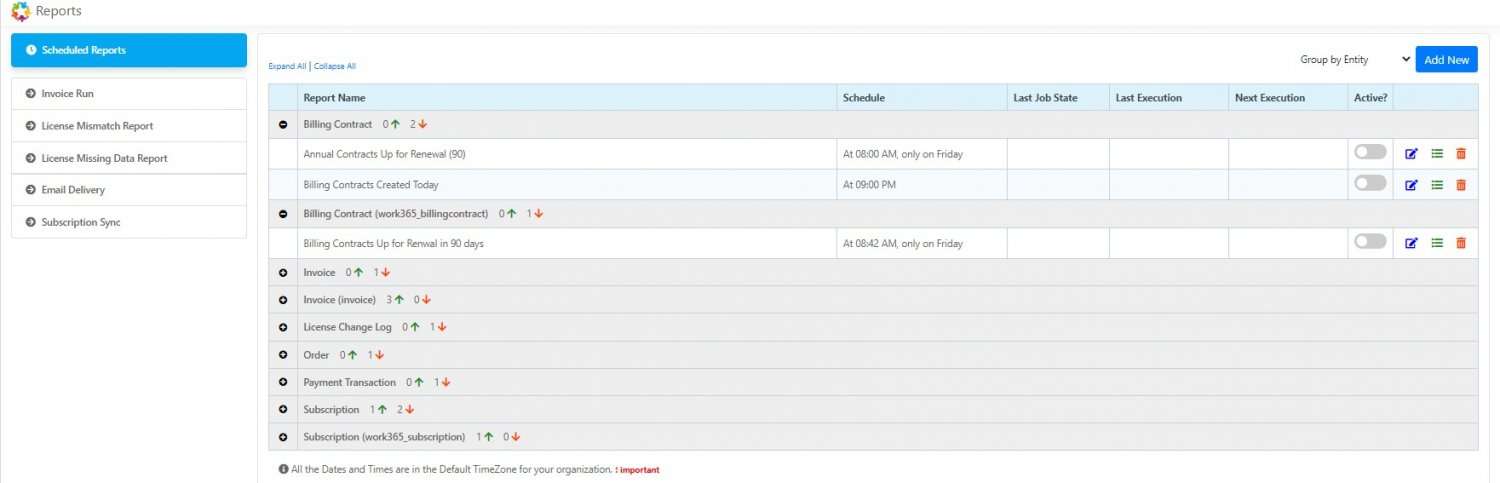The height and width of the screenshot is (483, 1500).
Task: Open Invoice Run in sidebar
Action: coord(129,94)
